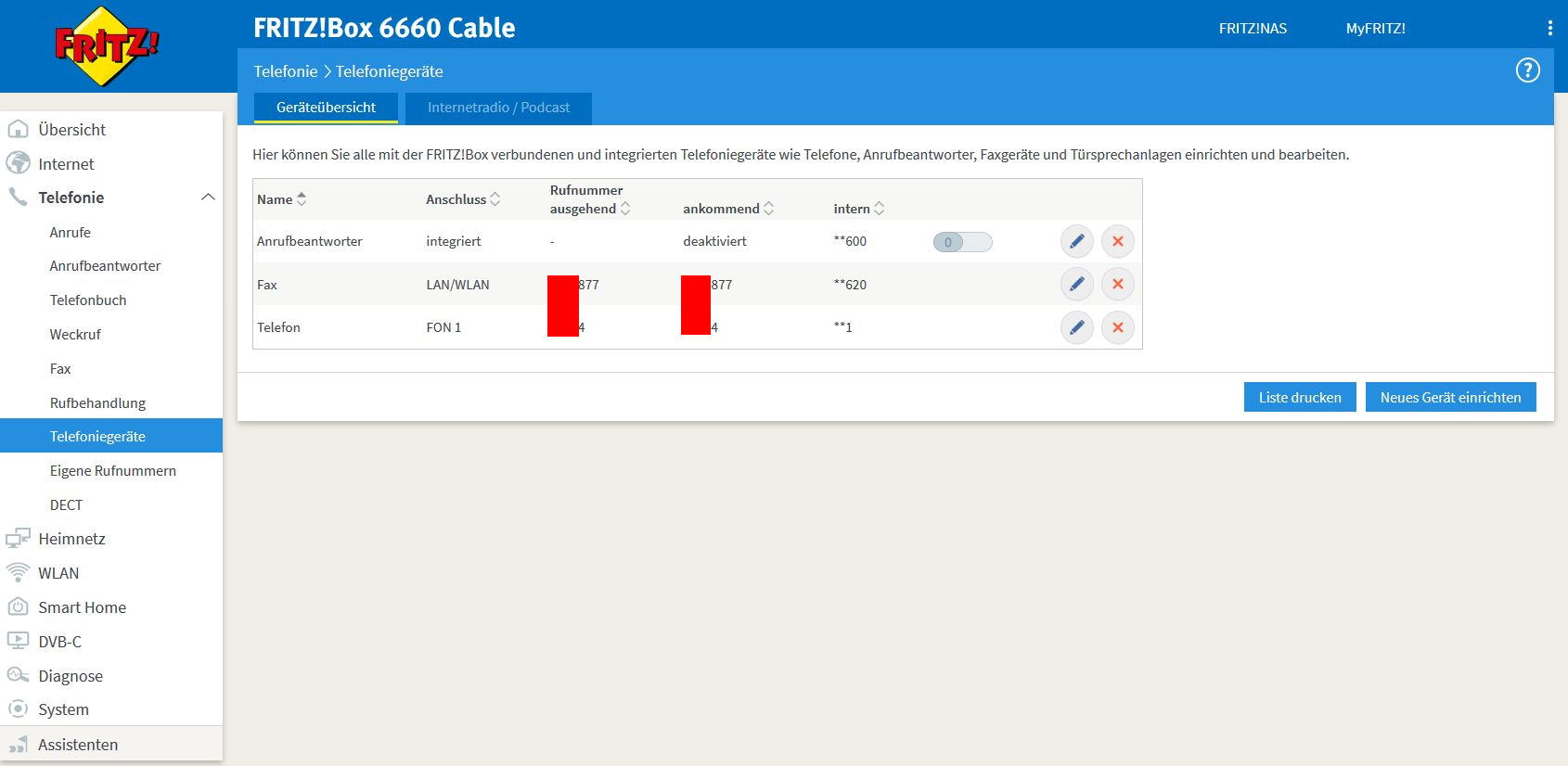Screen dimensions: 1568x766
Task: Click the Heimnetz label in the sidebar
Action: pyautogui.click(x=71, y=538)
